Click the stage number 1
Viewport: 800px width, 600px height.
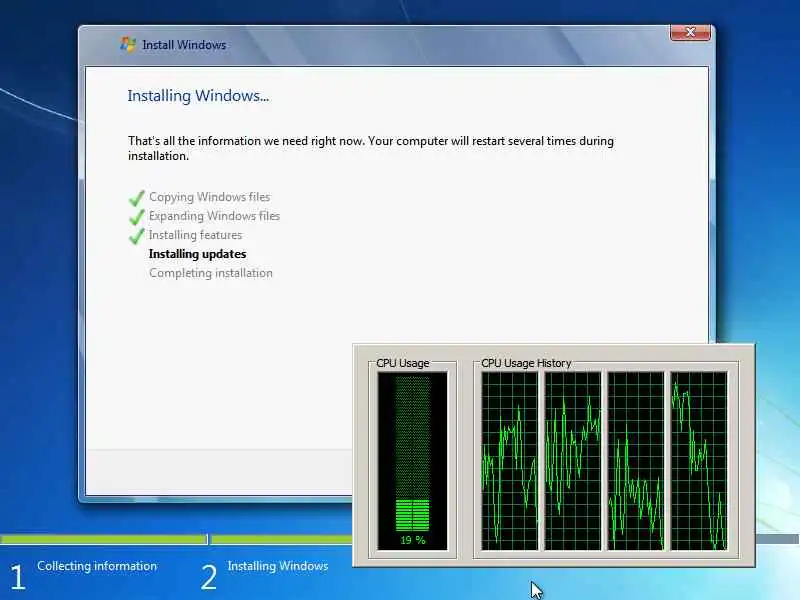17,577
